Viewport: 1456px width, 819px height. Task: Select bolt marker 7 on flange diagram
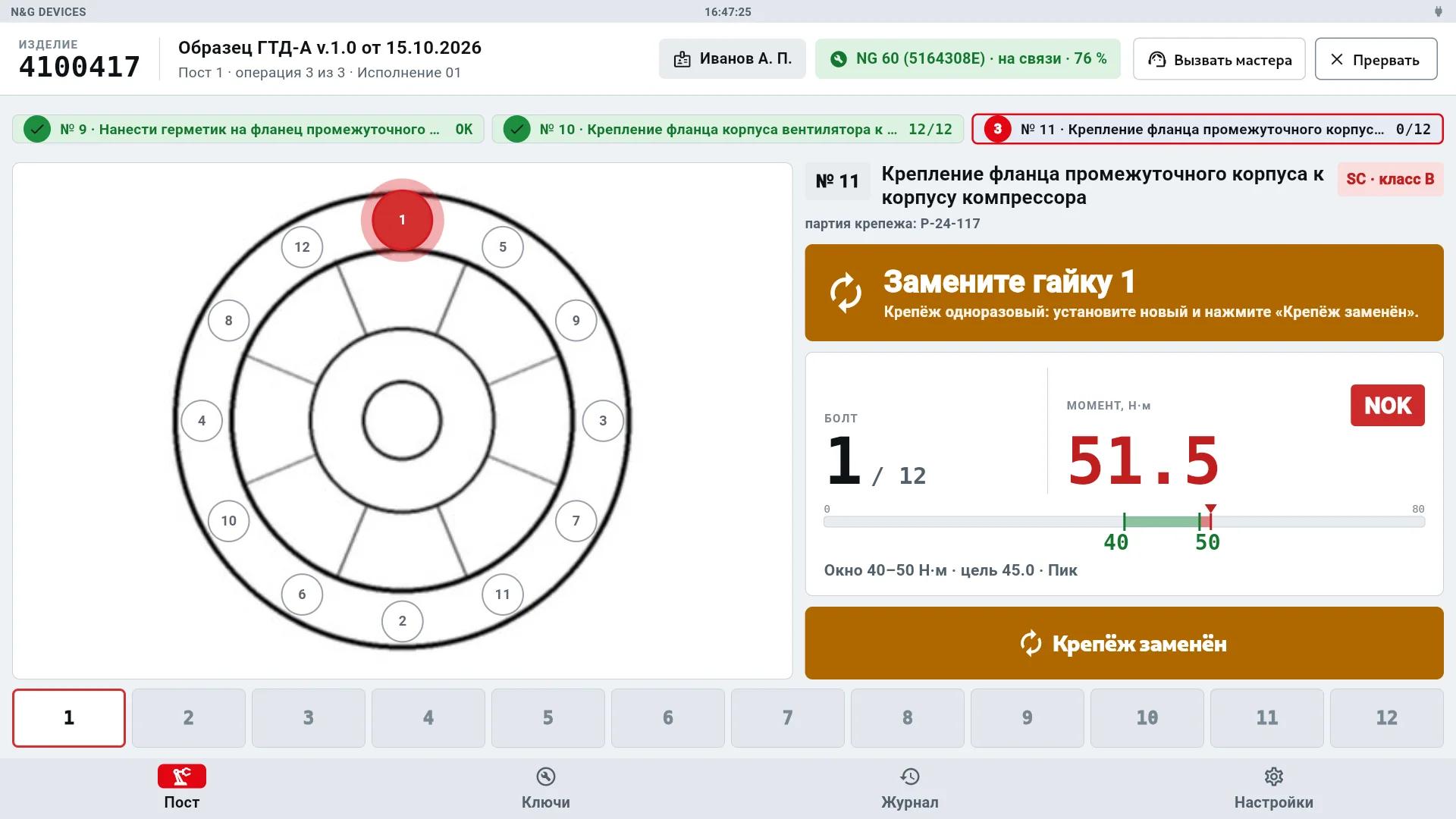coord(576,521)
